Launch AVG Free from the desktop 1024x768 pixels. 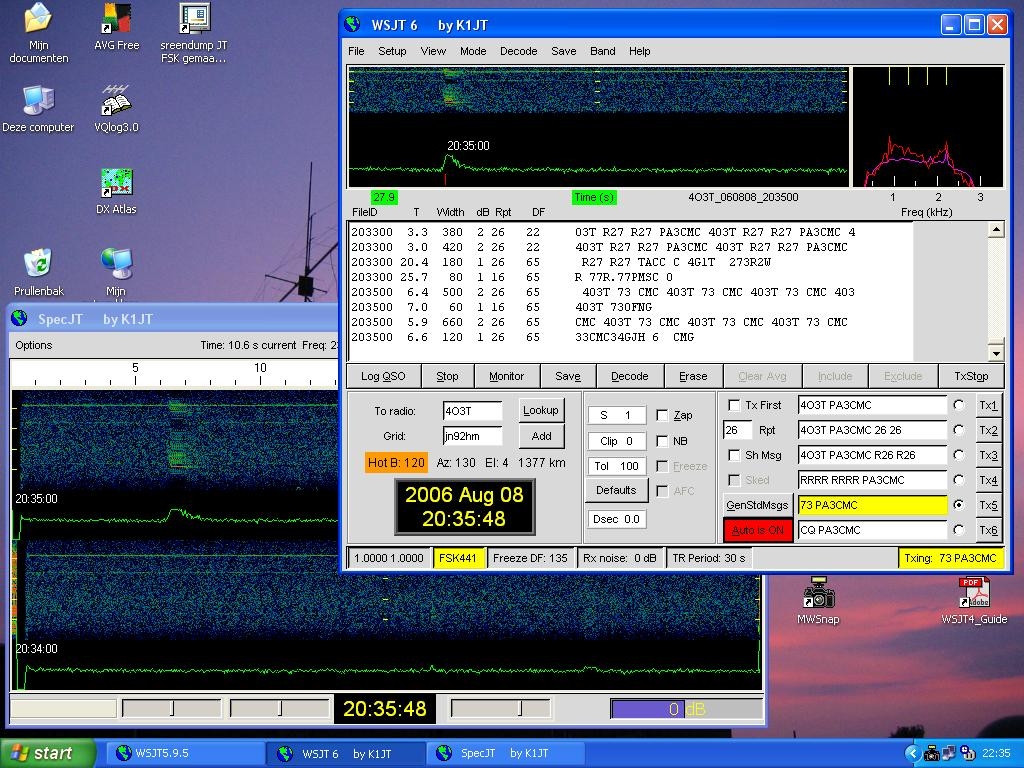tap(116, 27)
